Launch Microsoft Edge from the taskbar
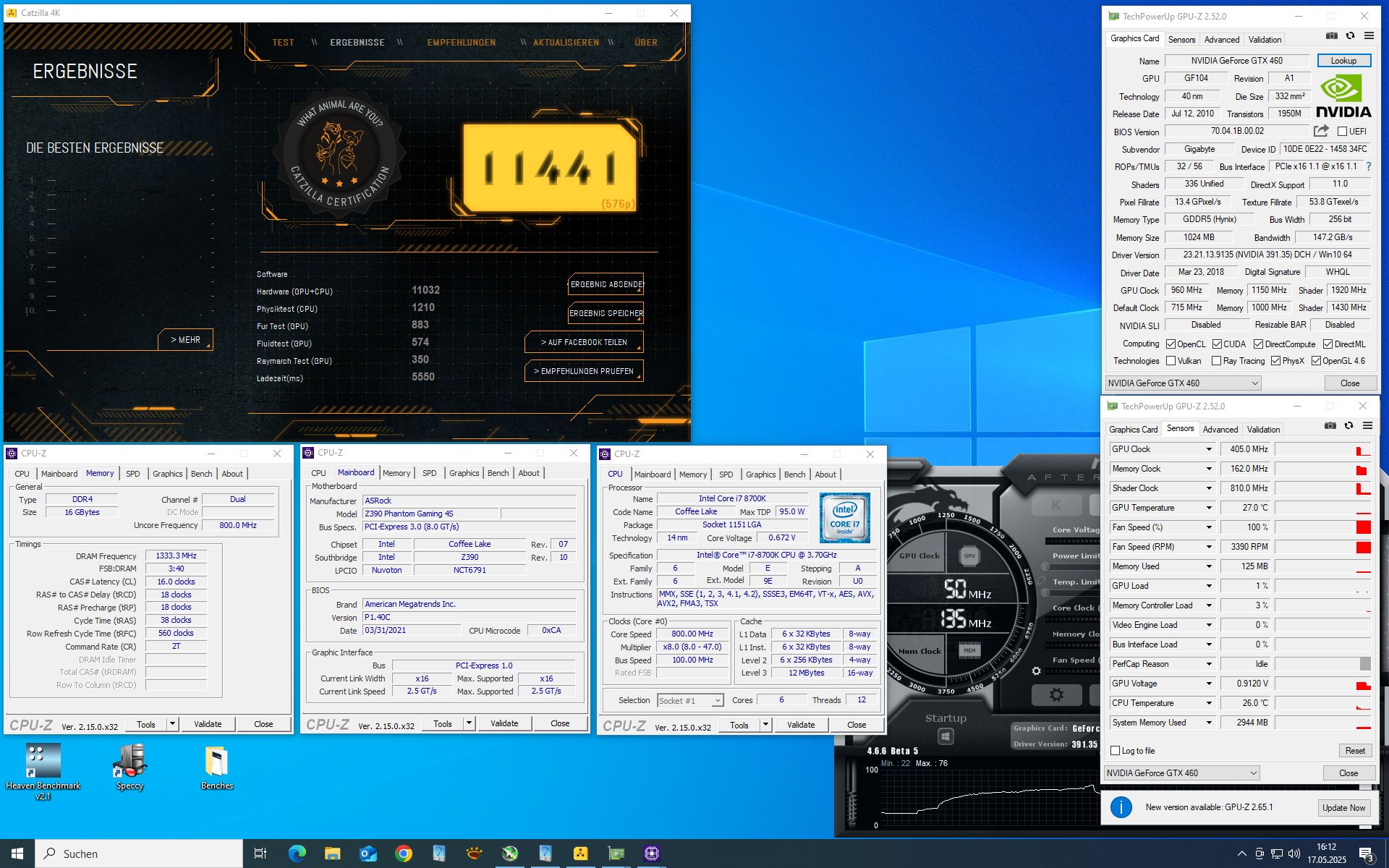Image resolution: width=1389 pixels, height=868 pixels. (x=297, y=854)
